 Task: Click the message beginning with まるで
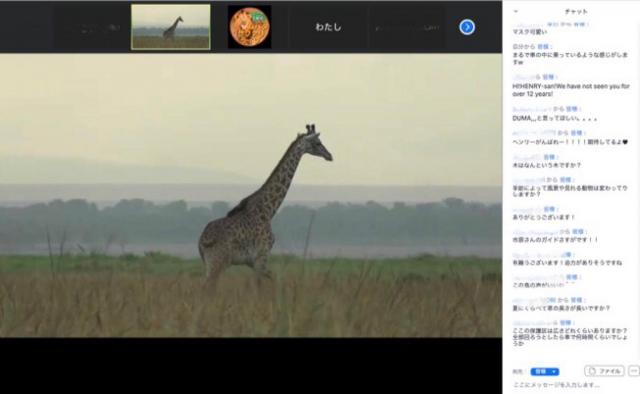pos(570,58)
